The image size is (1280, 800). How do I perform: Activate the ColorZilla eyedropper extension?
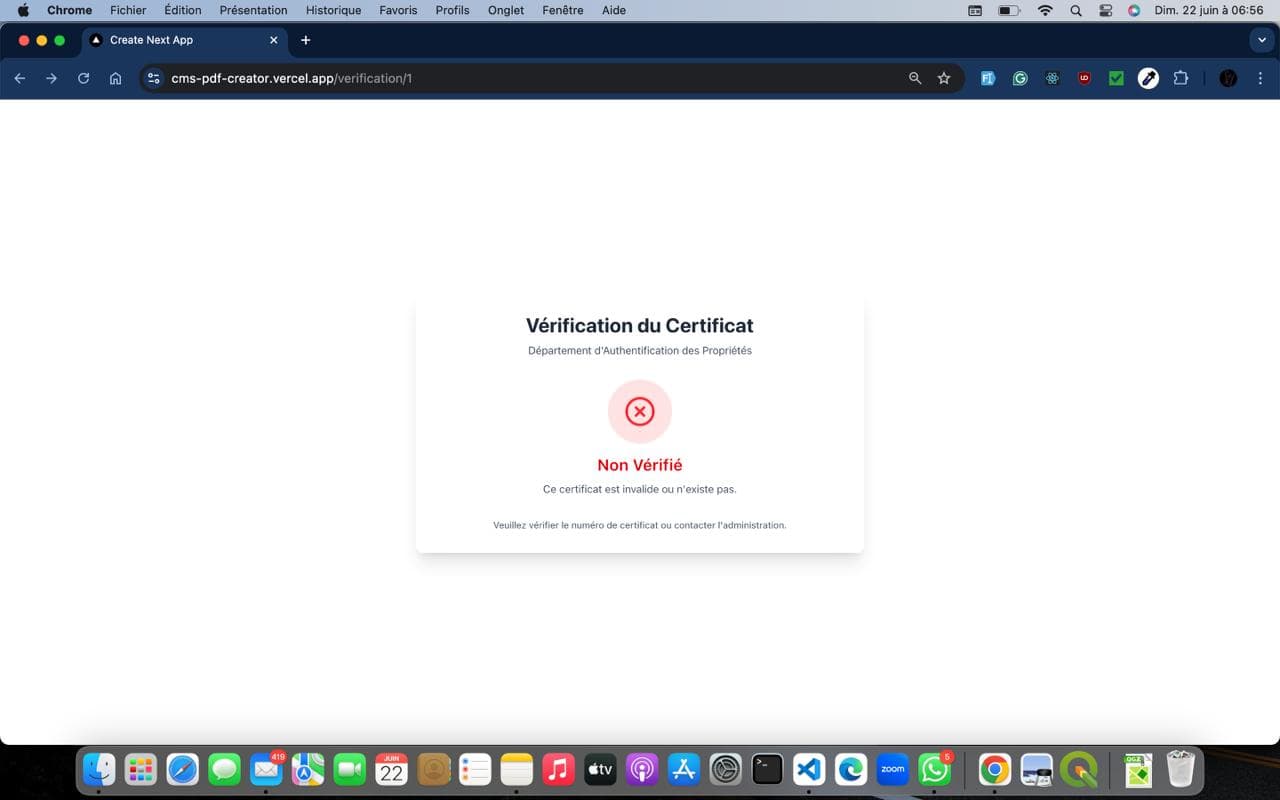pyautogui.click(x=1148, y=78)
